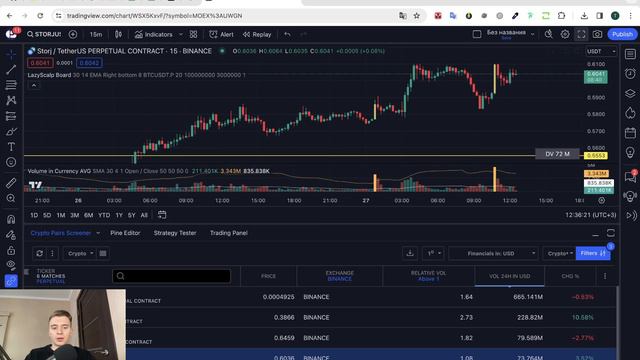640x360 pixels.
Task: Change the 15m time interval
Action: tap(96, 35)
